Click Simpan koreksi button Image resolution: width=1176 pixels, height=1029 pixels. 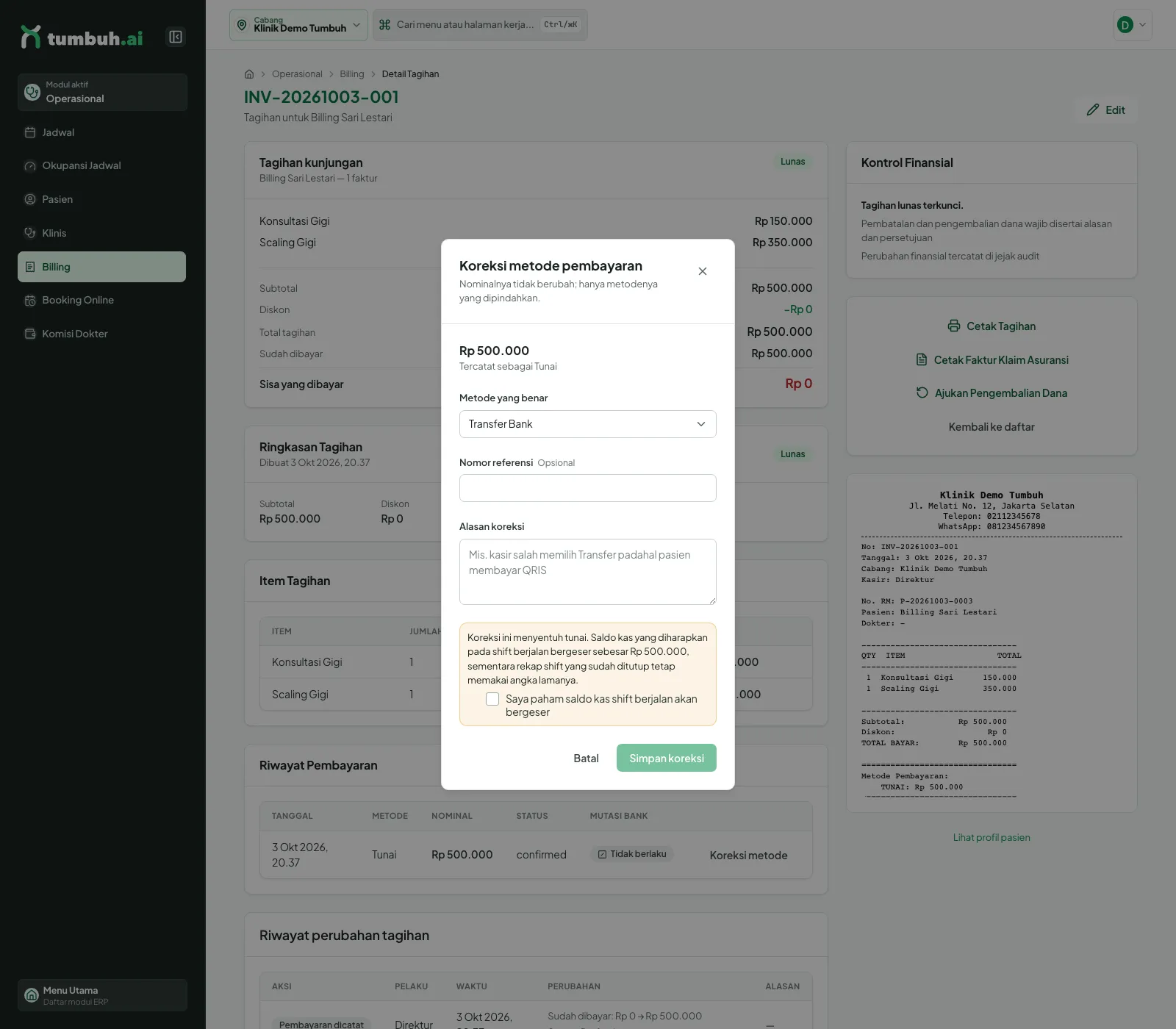(667, 759)
